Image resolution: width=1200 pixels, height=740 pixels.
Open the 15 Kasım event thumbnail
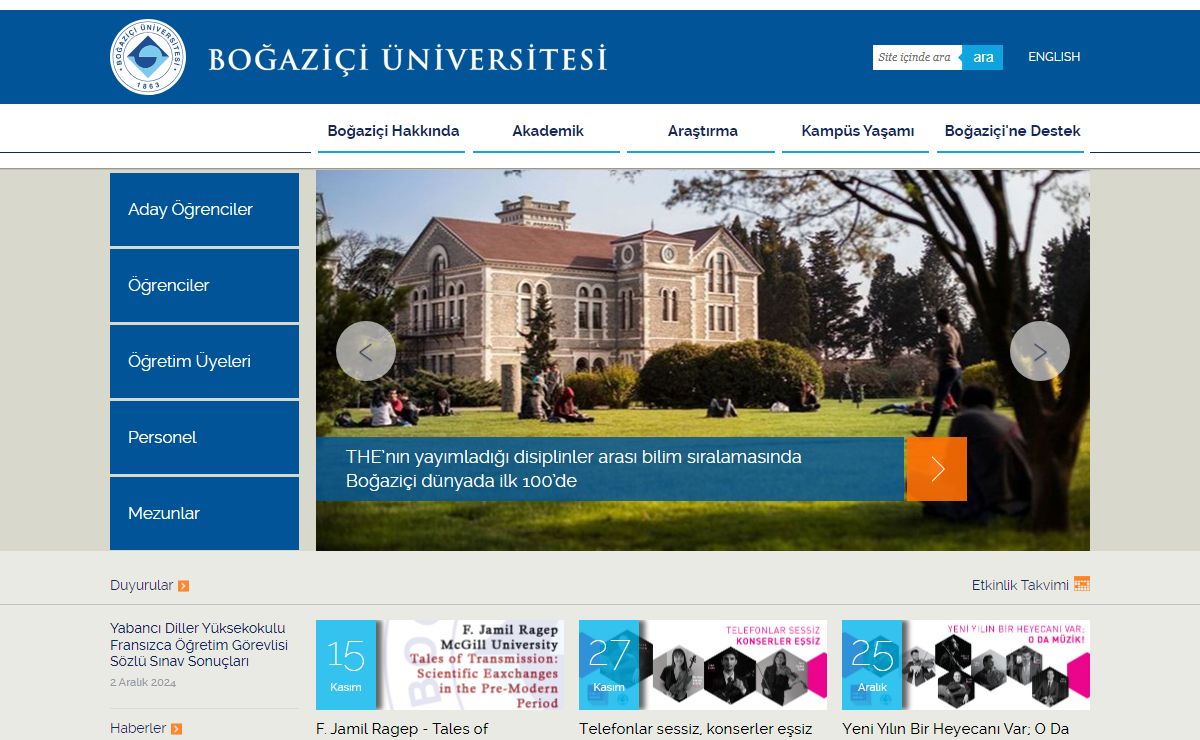(440, 665)
